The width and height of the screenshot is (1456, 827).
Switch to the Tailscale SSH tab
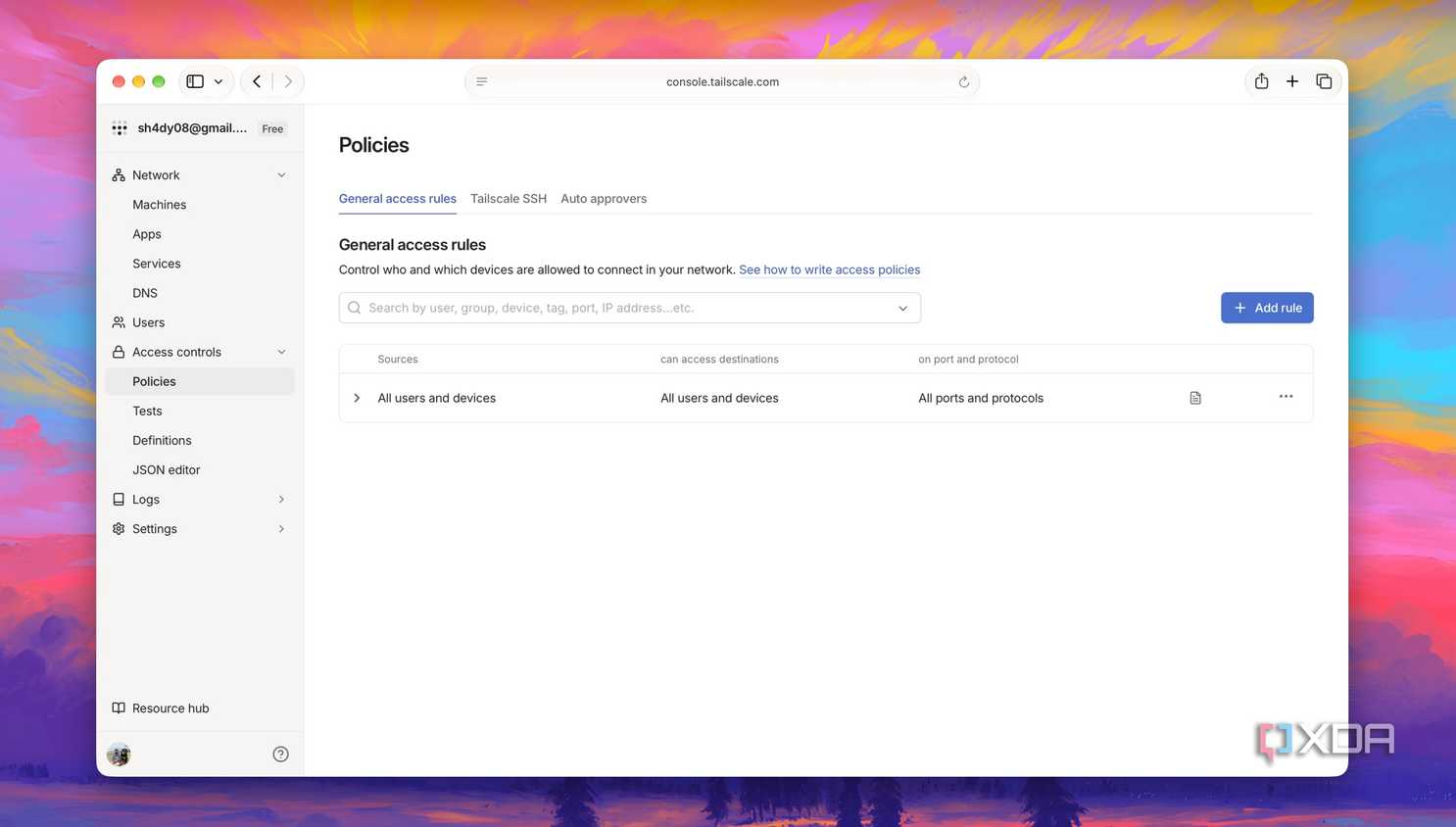(509, 198)
